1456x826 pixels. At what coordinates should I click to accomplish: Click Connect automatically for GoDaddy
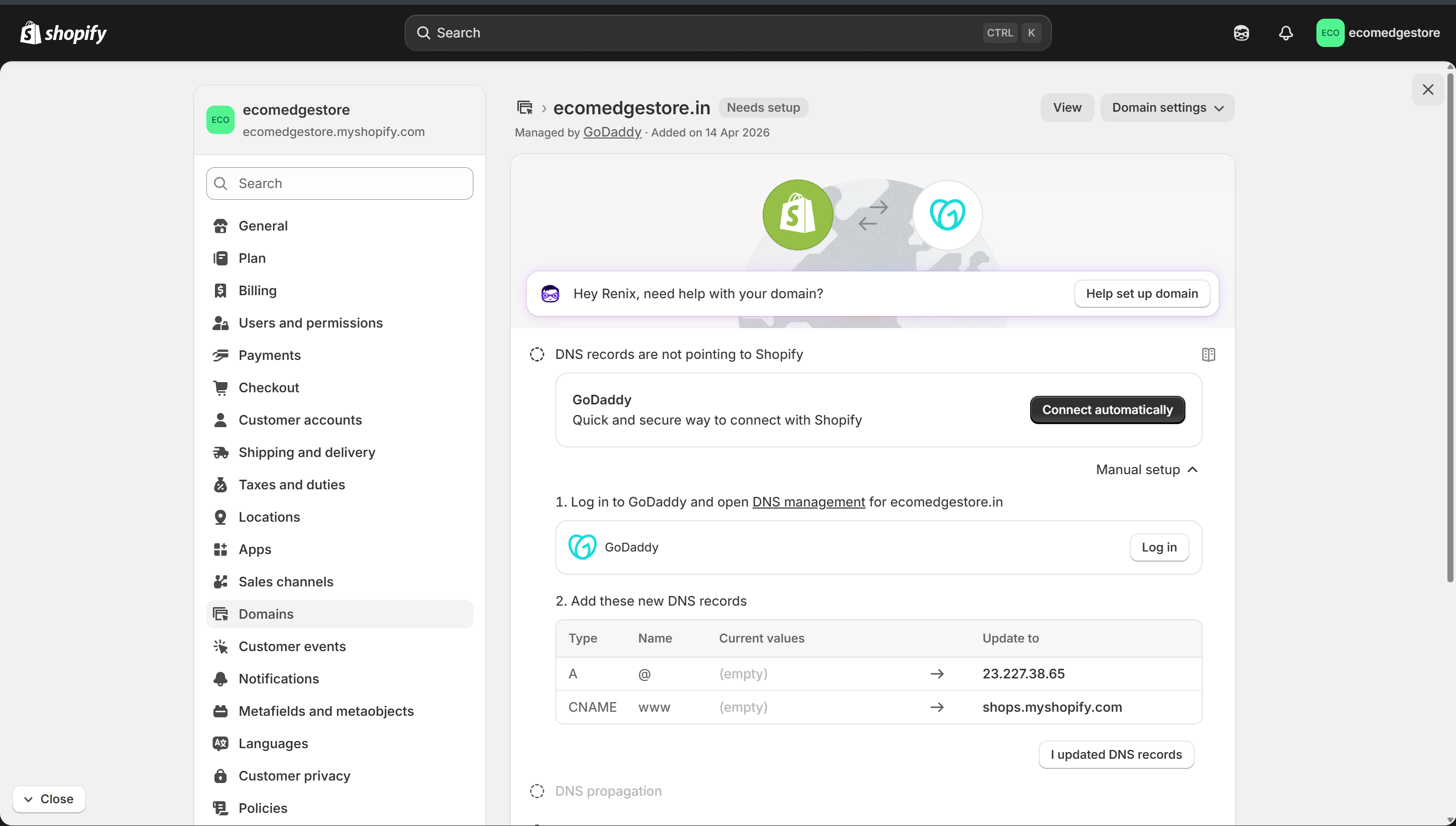coord(1107,409)
